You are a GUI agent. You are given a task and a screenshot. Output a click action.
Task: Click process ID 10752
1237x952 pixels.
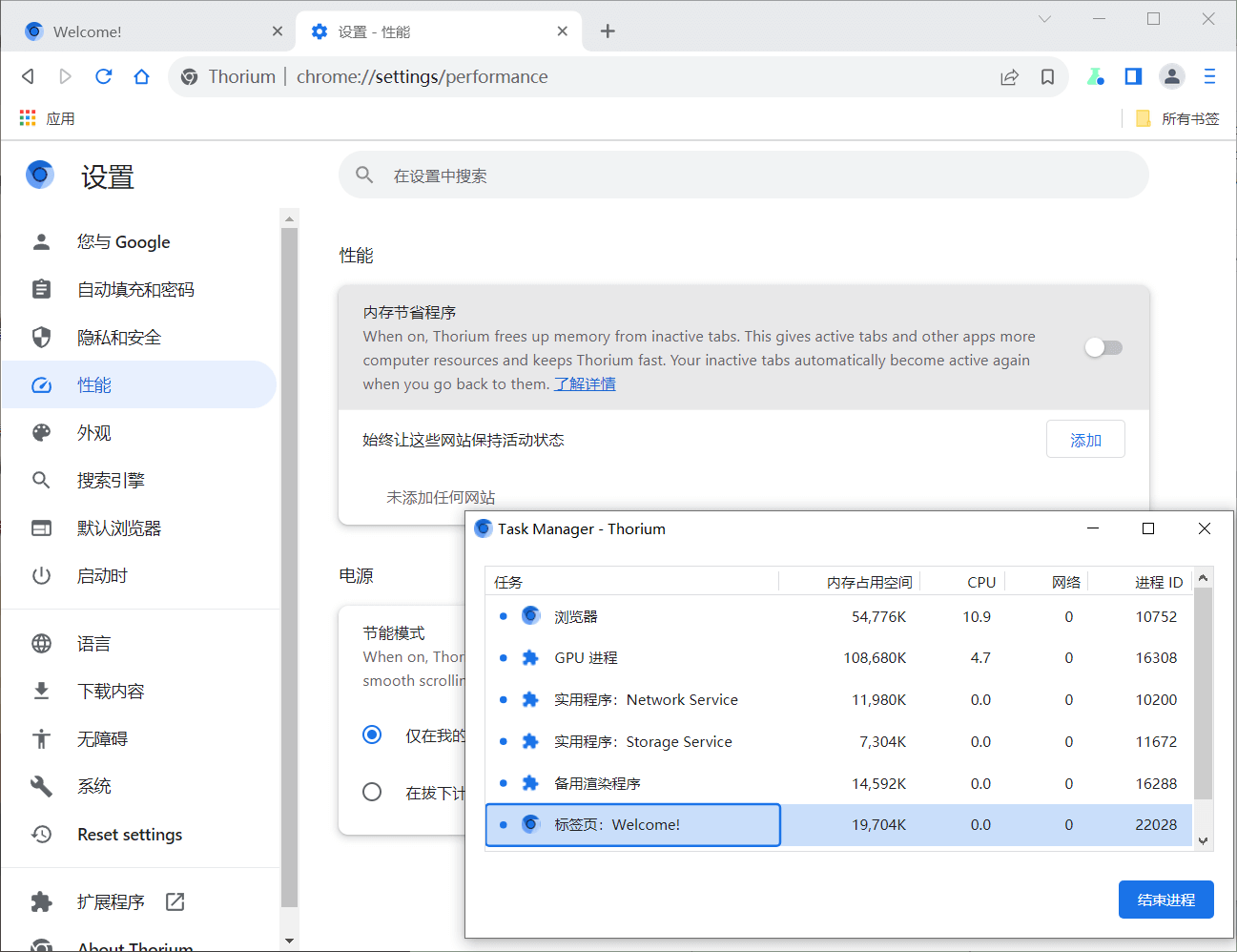pyautogui.click(x=1156, y=616)
